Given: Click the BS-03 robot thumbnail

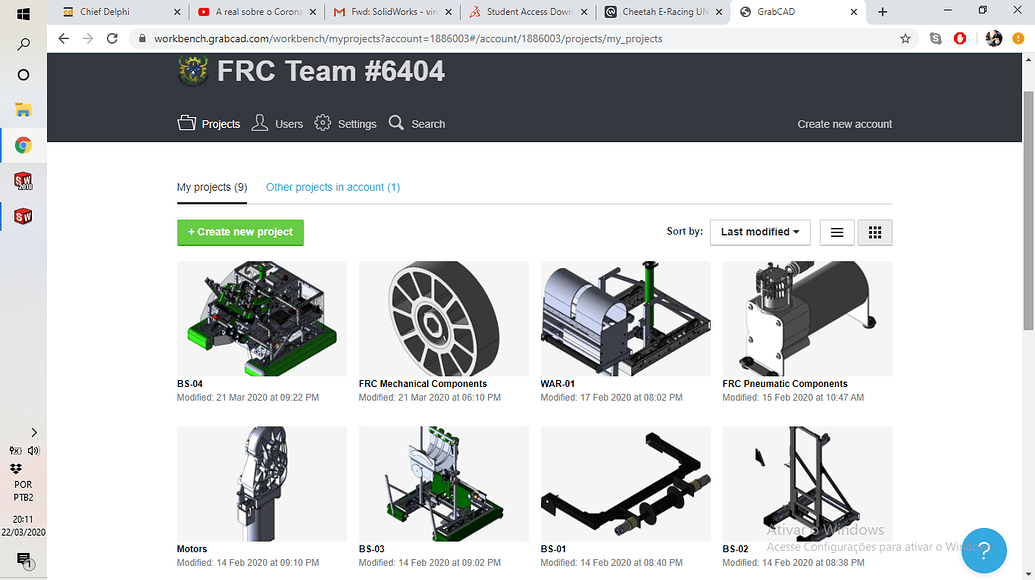Looking at the screenshot, I should [x=444, y=484].
